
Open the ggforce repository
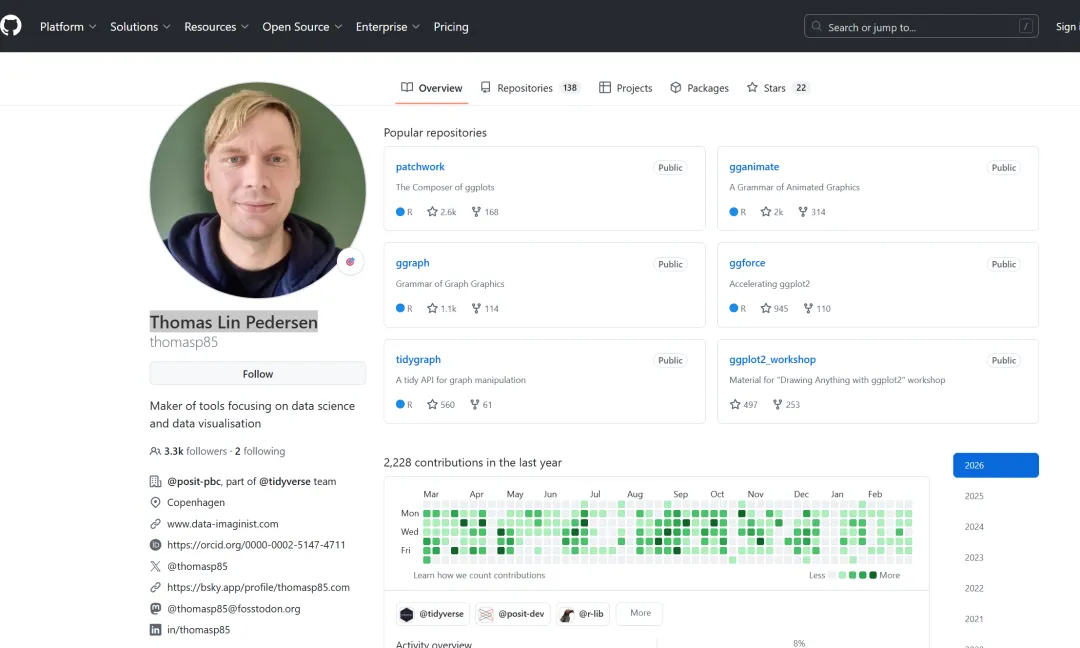tap(747, 263)
